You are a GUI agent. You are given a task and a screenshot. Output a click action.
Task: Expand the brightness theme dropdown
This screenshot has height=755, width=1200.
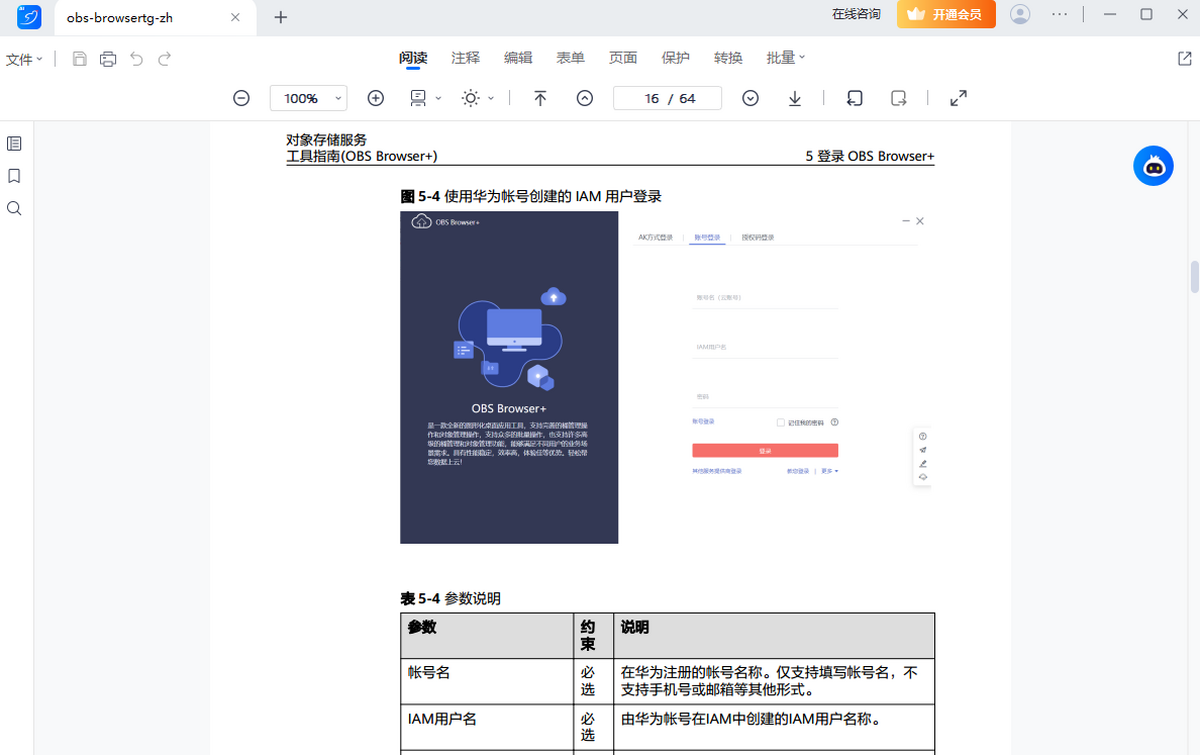point(477,98)
